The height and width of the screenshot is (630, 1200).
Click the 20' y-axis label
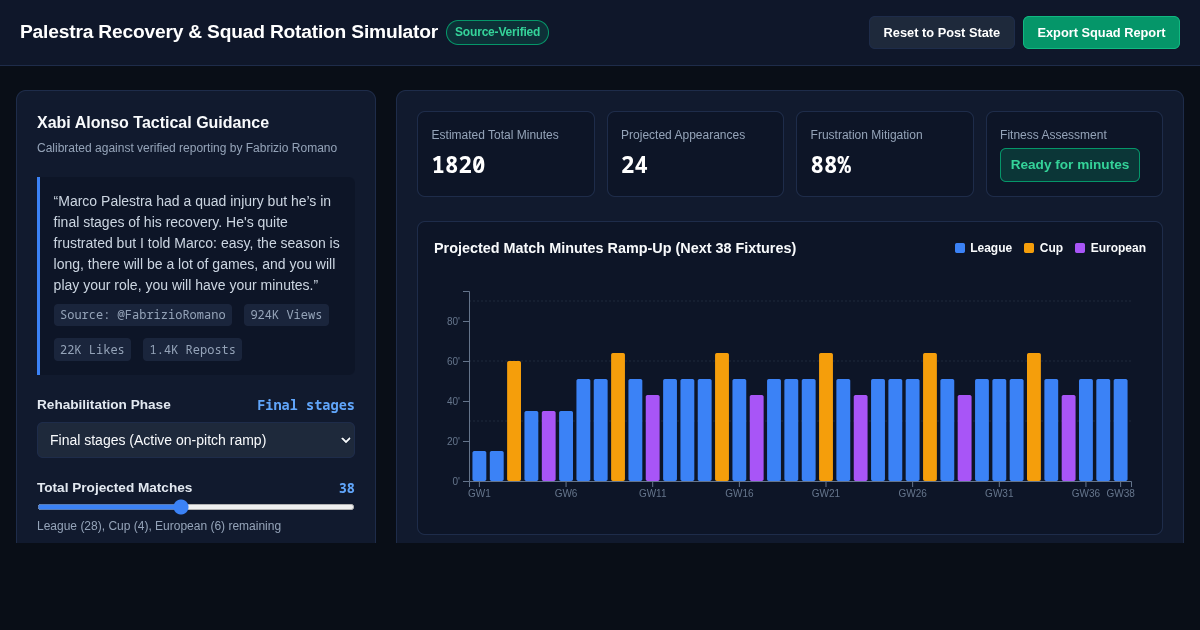[x=453, y=441]
